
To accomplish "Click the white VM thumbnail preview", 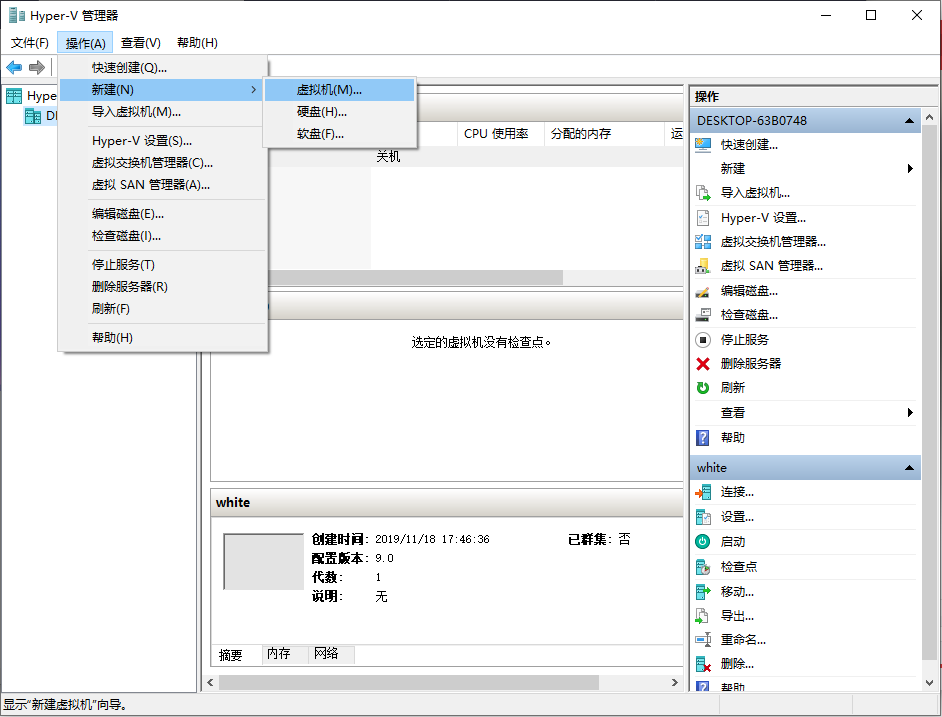I will pos(263,561).
